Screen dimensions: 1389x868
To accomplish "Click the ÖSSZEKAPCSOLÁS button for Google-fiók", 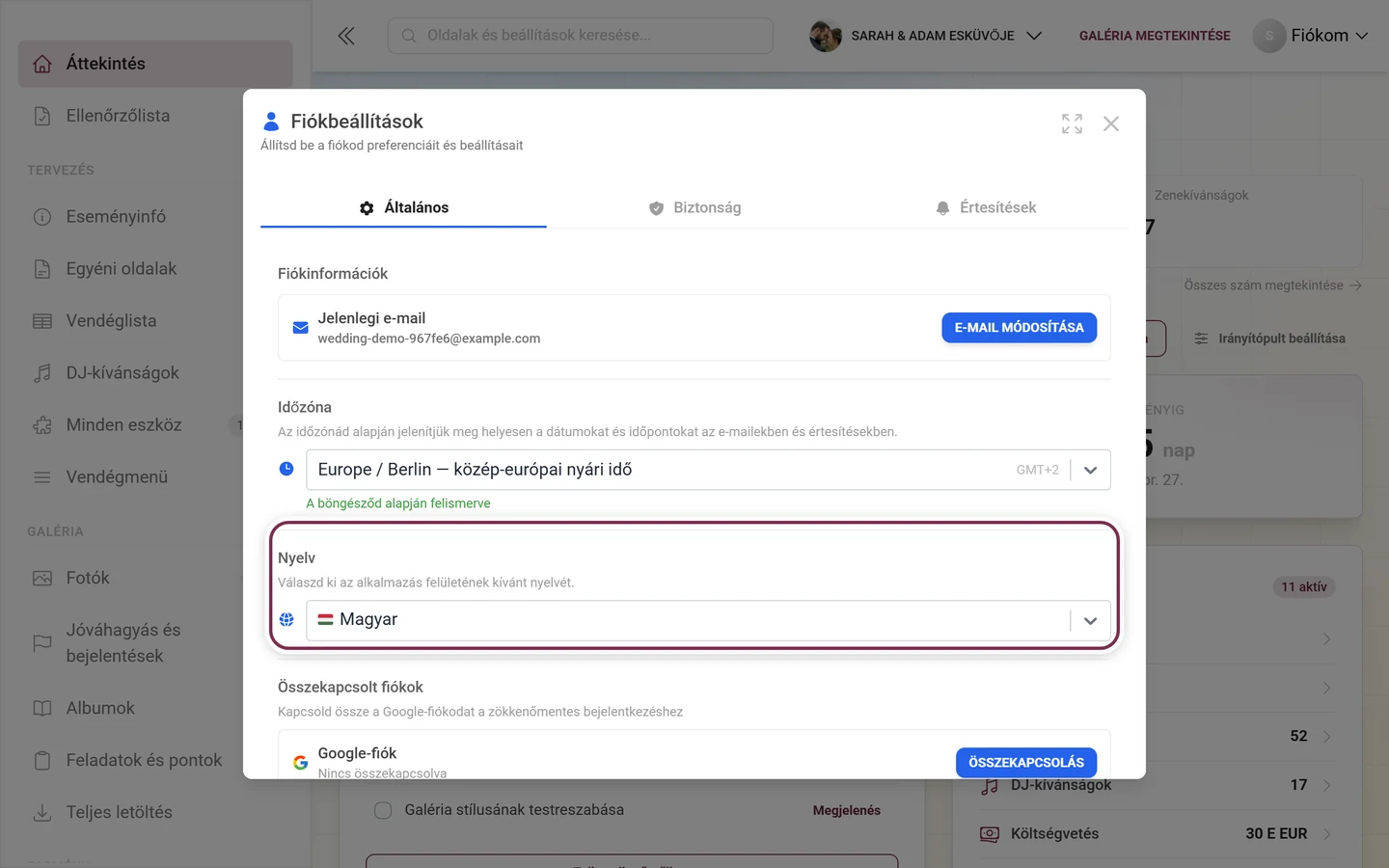I will tap(1026, 762).
